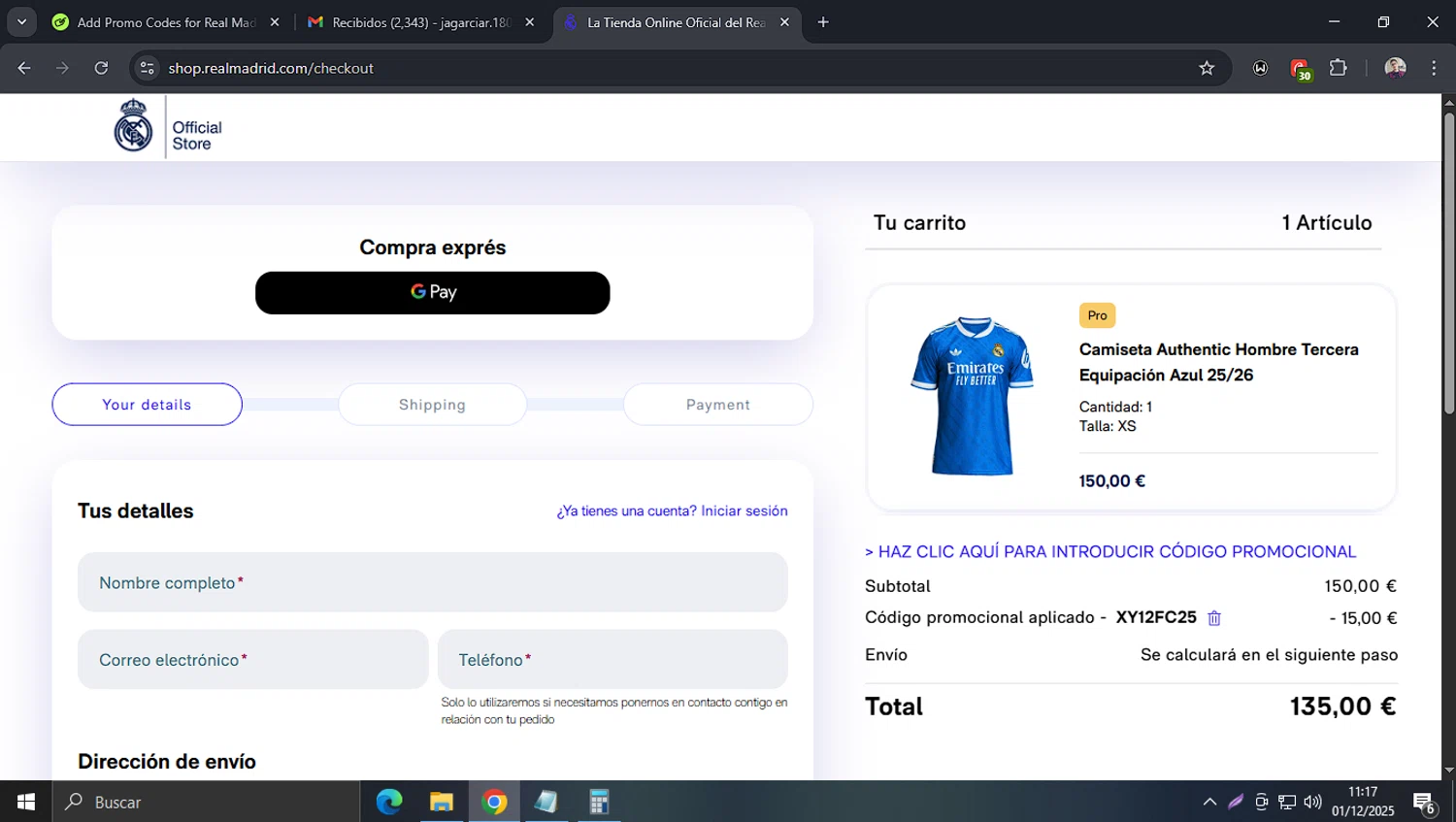Remove promo code with the trash icon
1456x822 pixels.
click(x=1213, y=618)
